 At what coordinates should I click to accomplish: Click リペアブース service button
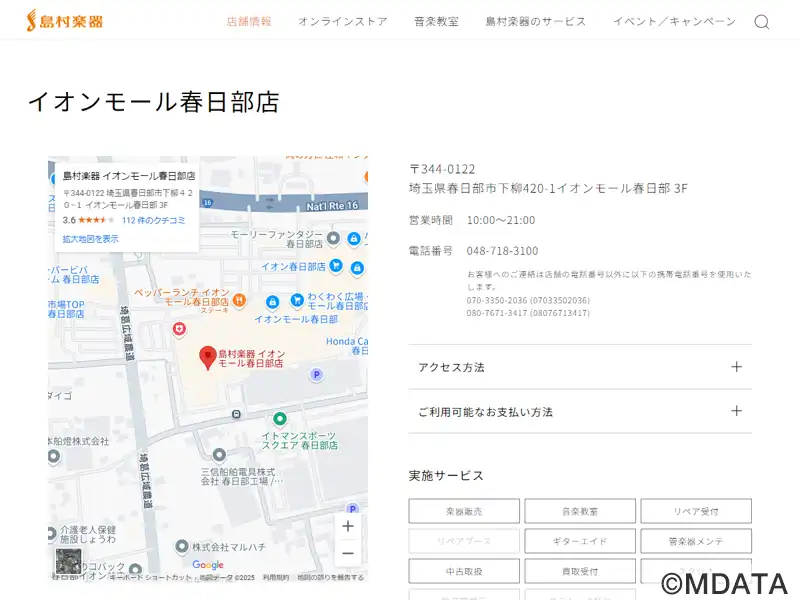[464, 541]
